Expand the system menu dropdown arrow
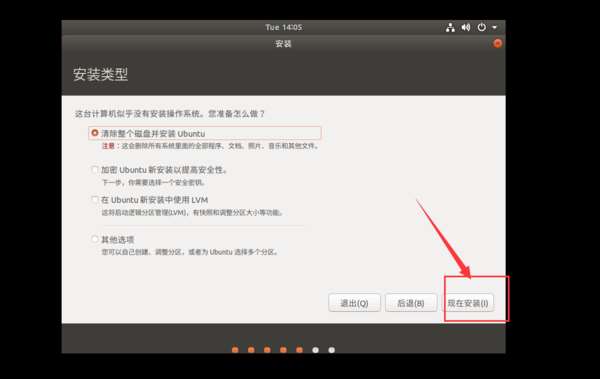 494,28
